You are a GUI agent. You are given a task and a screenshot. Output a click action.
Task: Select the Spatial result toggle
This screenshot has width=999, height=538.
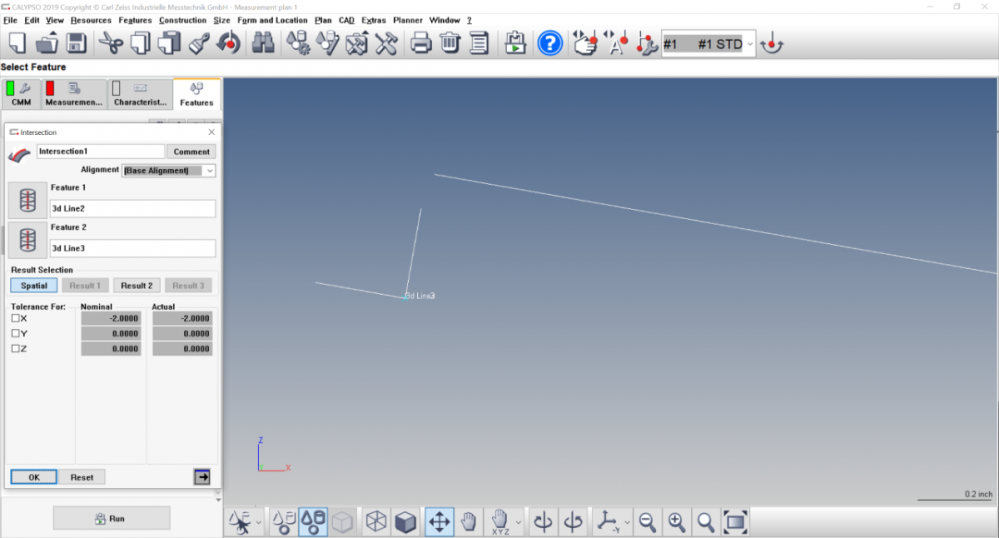(x=34, y=286)
